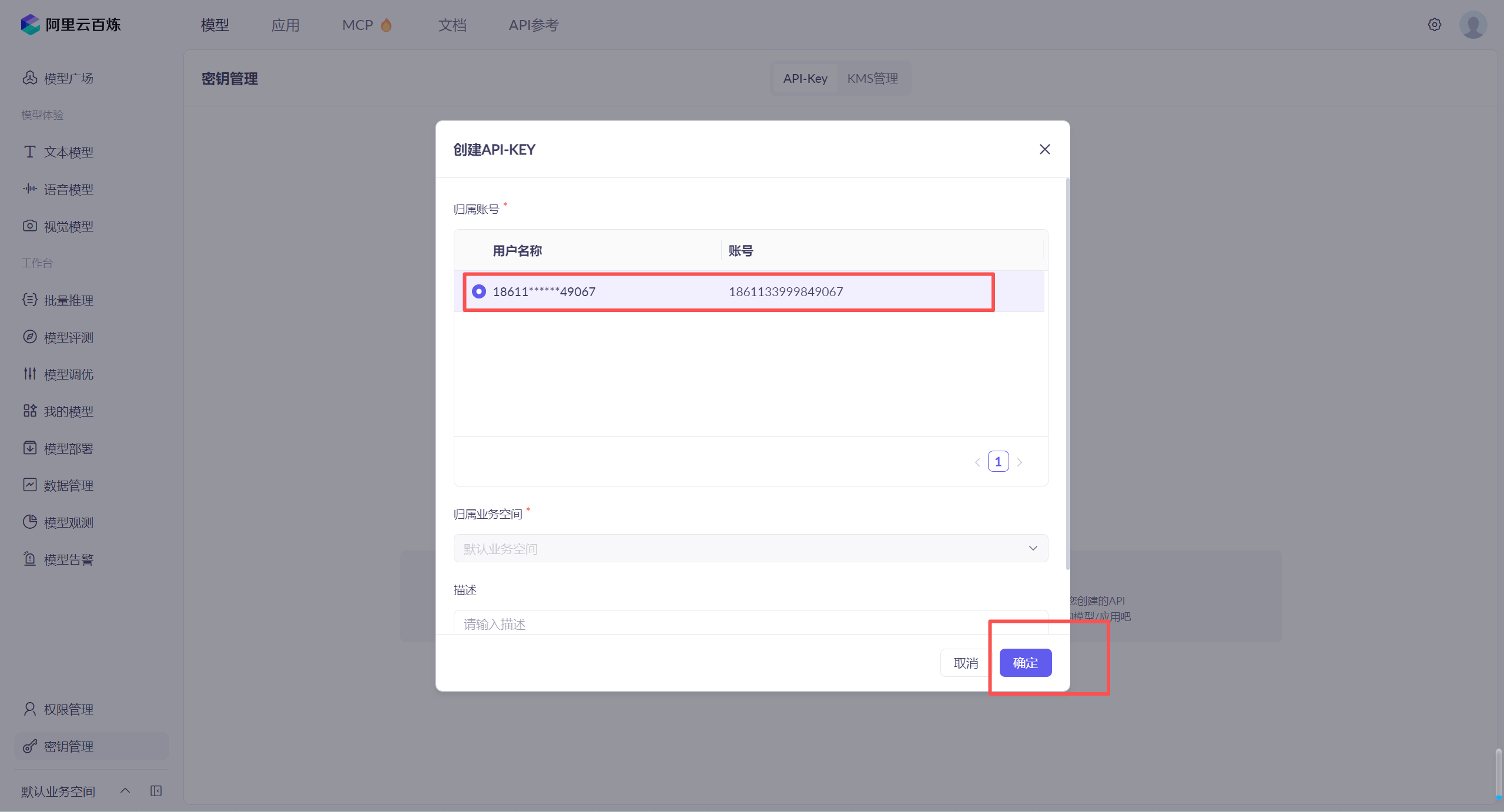Image resolution: width=1504 pixels, height=812 pixels.
Task: Select the 18611******49067 account radio button
Action: pyautogui.click(x=479, y=291)
